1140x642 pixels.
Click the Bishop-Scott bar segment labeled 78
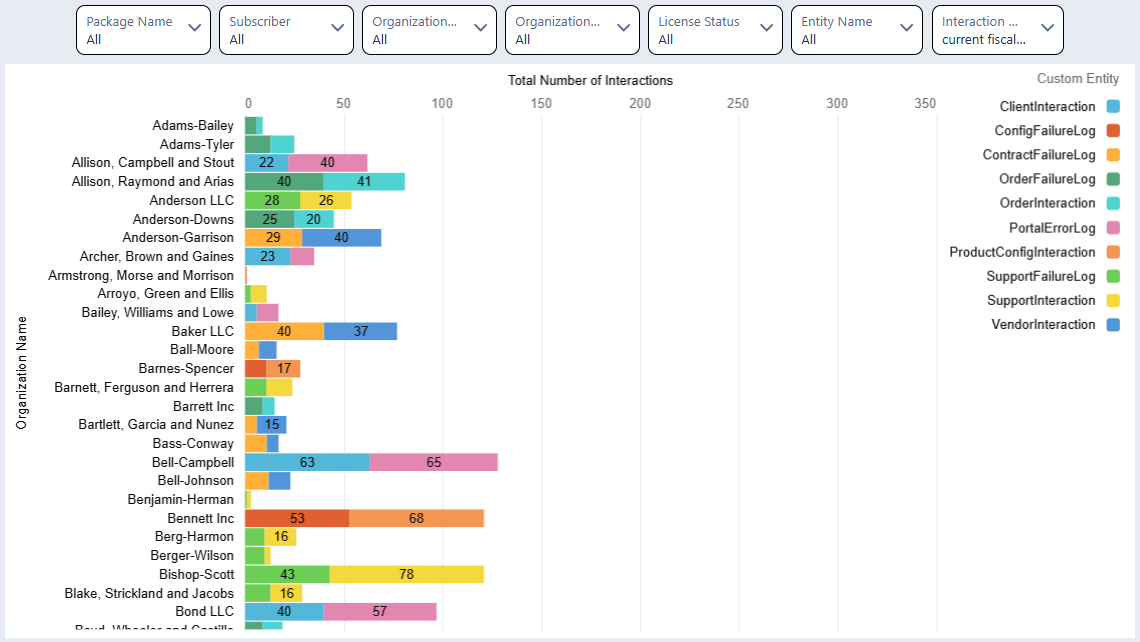tap(406, 574)
